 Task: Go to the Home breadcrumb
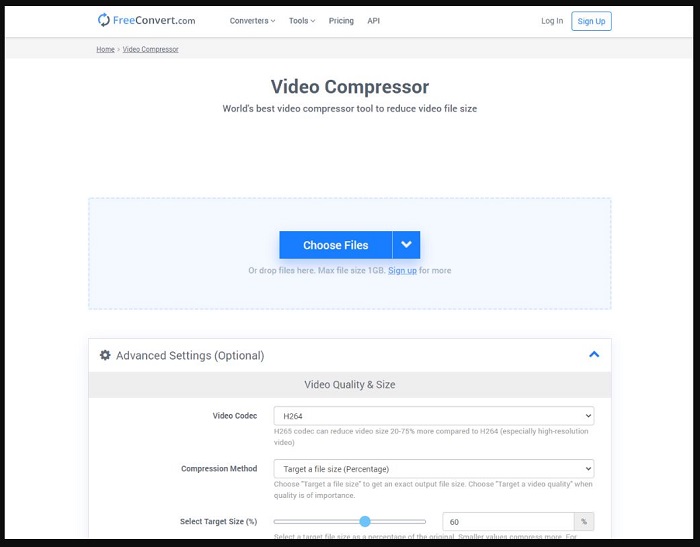[x=105, y=49]
